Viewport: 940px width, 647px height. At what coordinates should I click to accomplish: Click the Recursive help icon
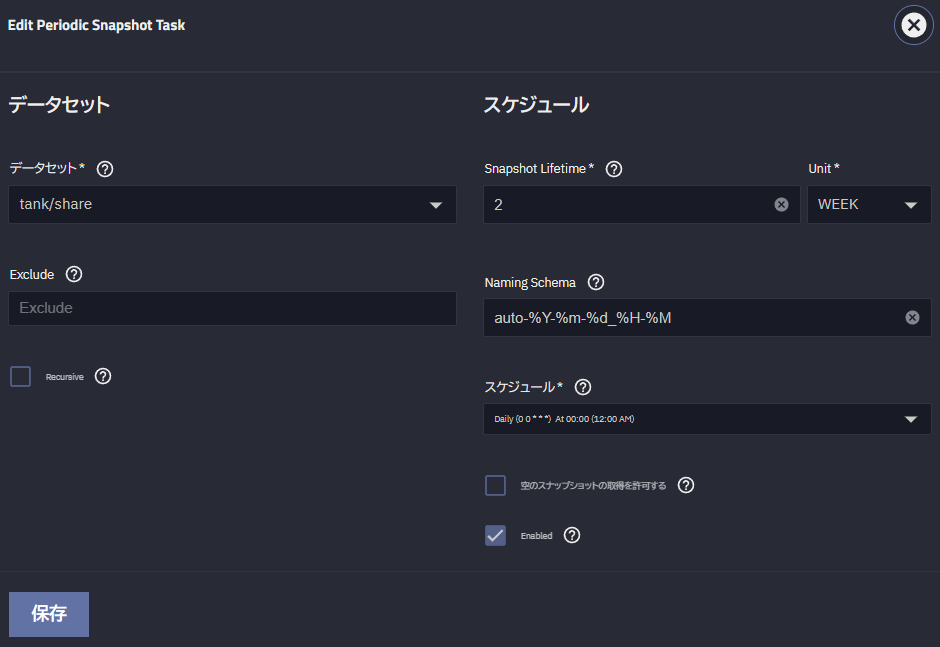click(102, 376)
